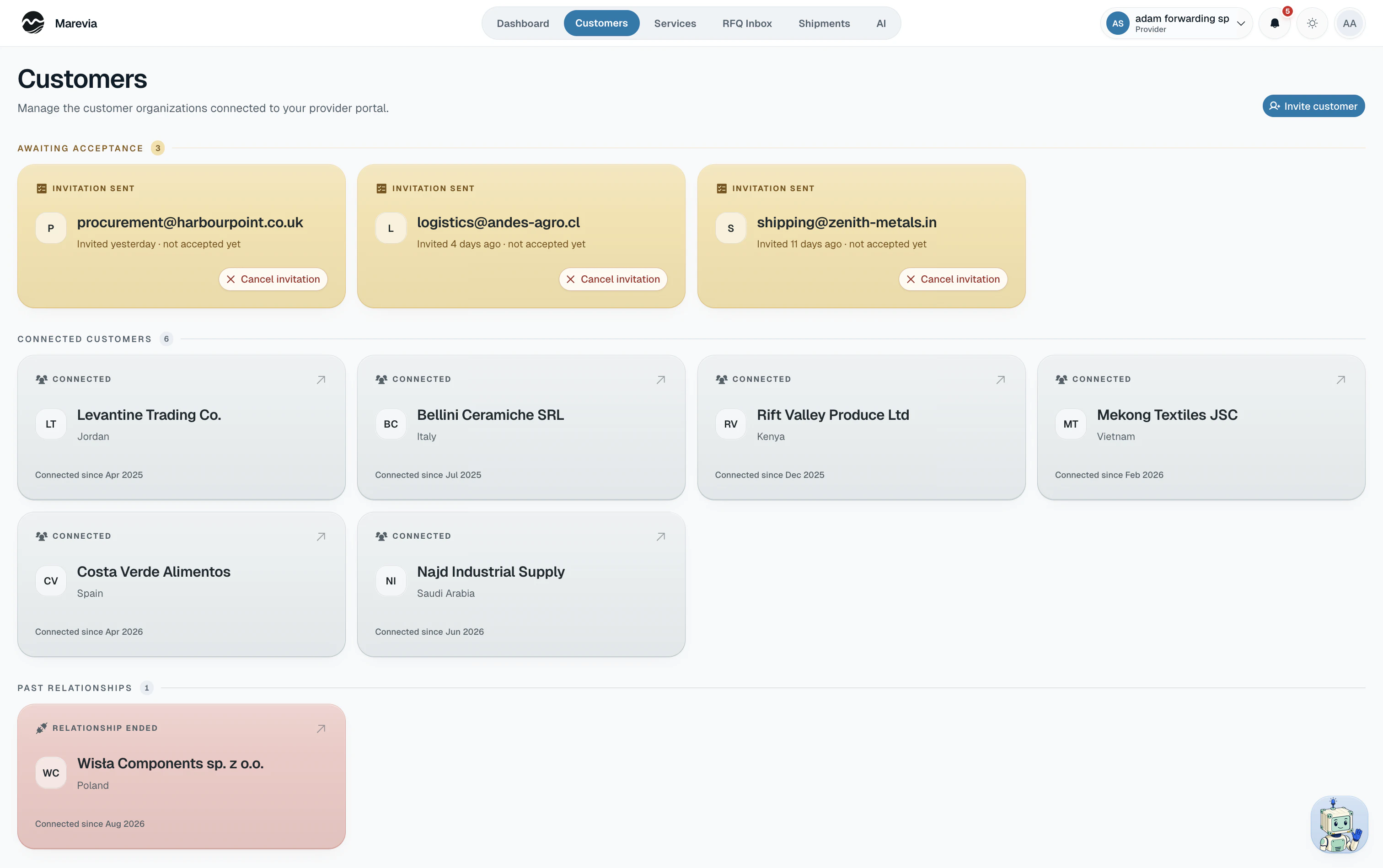Click the Bellini Ceramiche SRL name
Screen dimensions: 1383x868
click(x=490, y=415)
